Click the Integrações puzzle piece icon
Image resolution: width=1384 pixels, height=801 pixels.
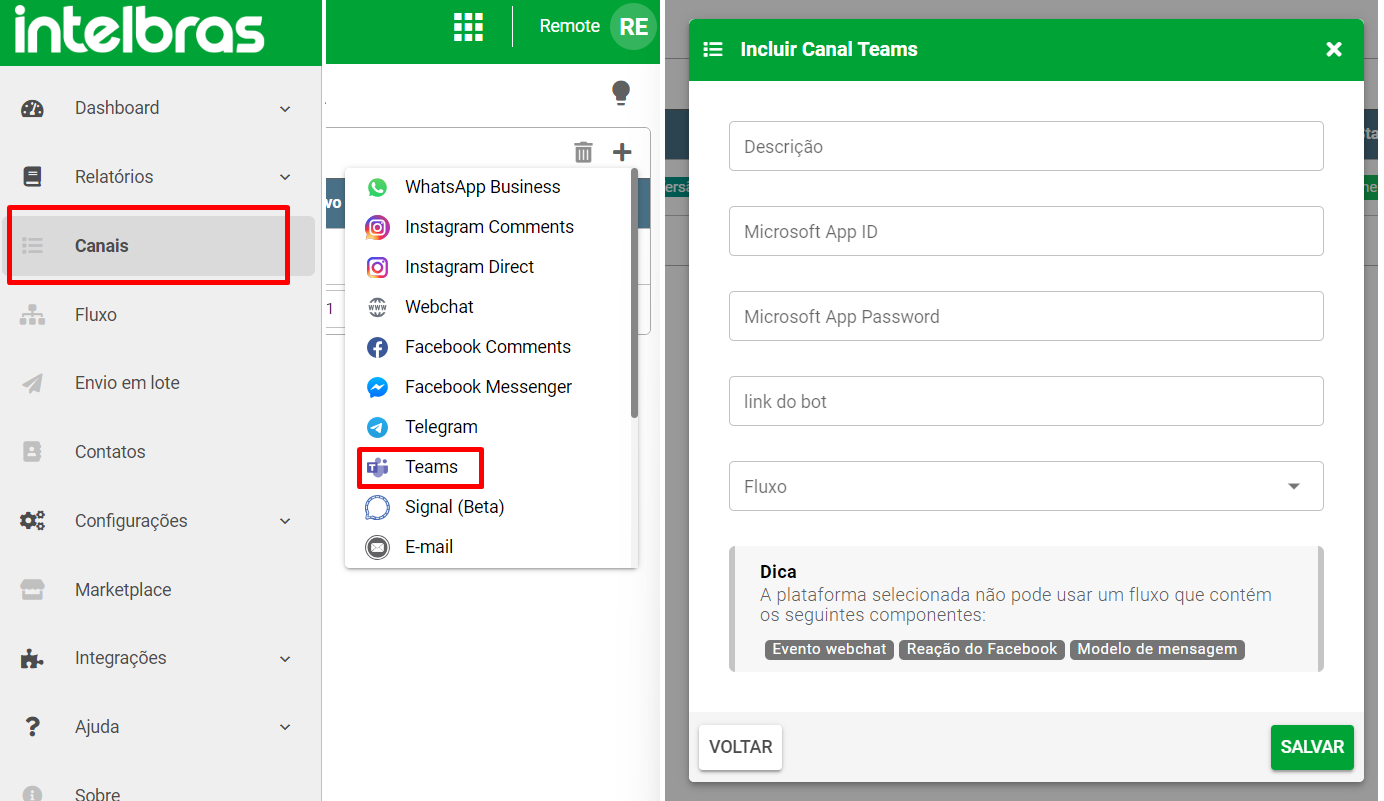pyautogui.click(x=33, y=659)
